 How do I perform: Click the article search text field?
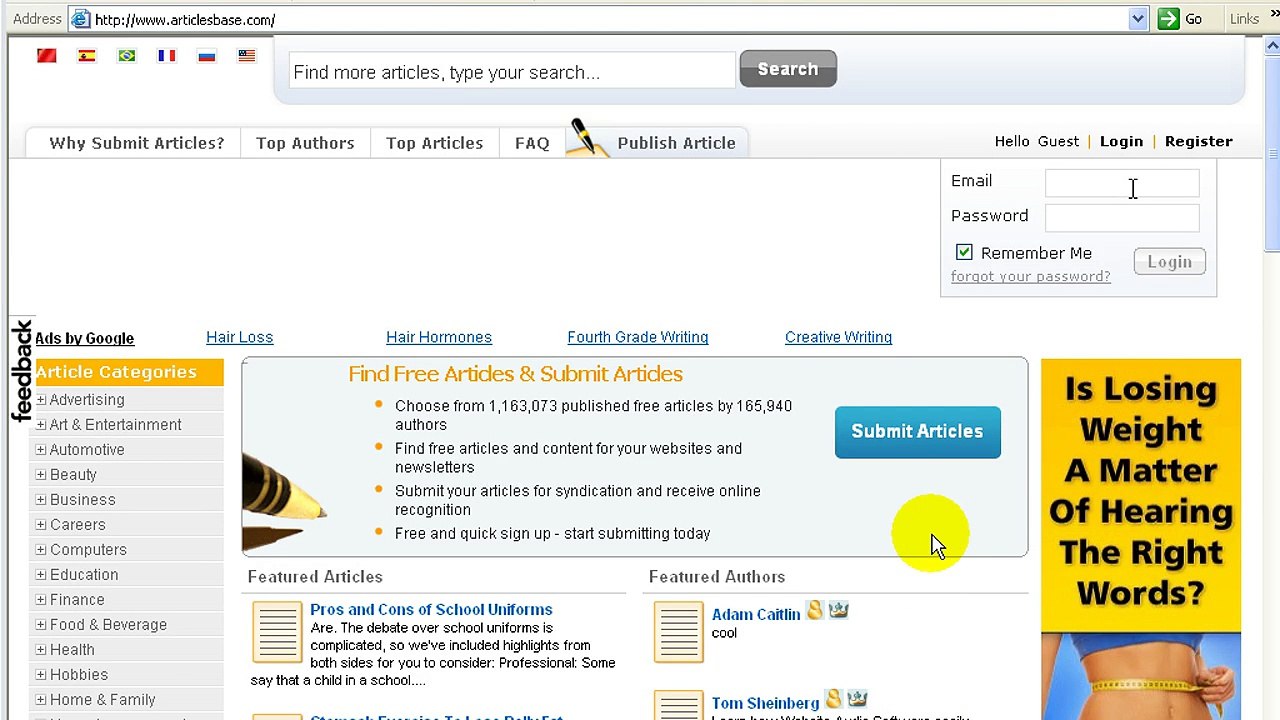coord(512,72)
